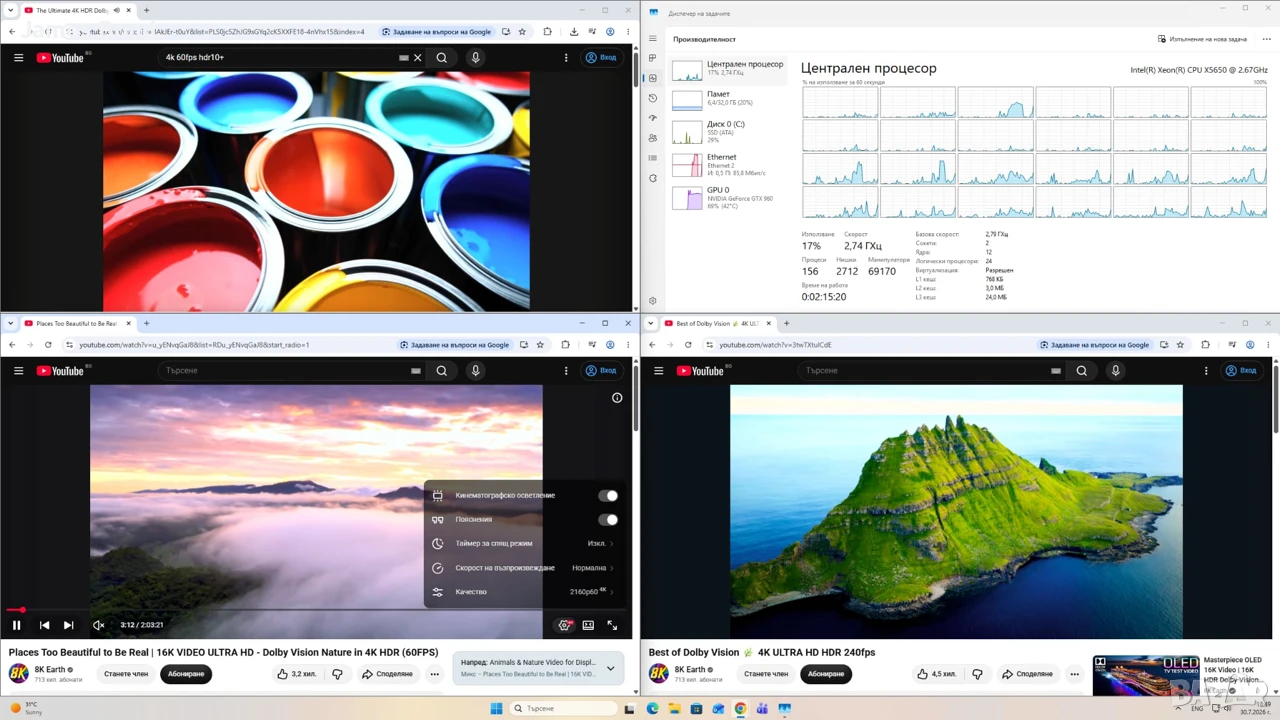Open more actions for Places Too Beautiful video
Viewport: 1280px width, 720px height.
tap(435, 674)
